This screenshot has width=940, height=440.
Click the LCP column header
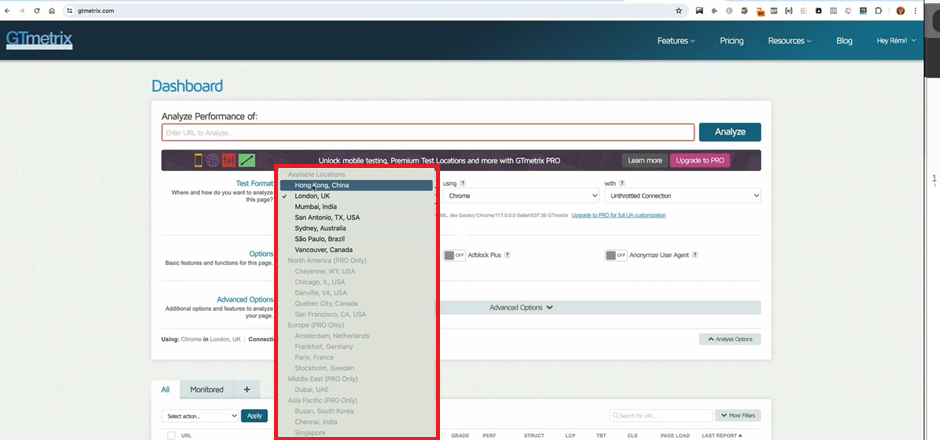click(570, 436)
